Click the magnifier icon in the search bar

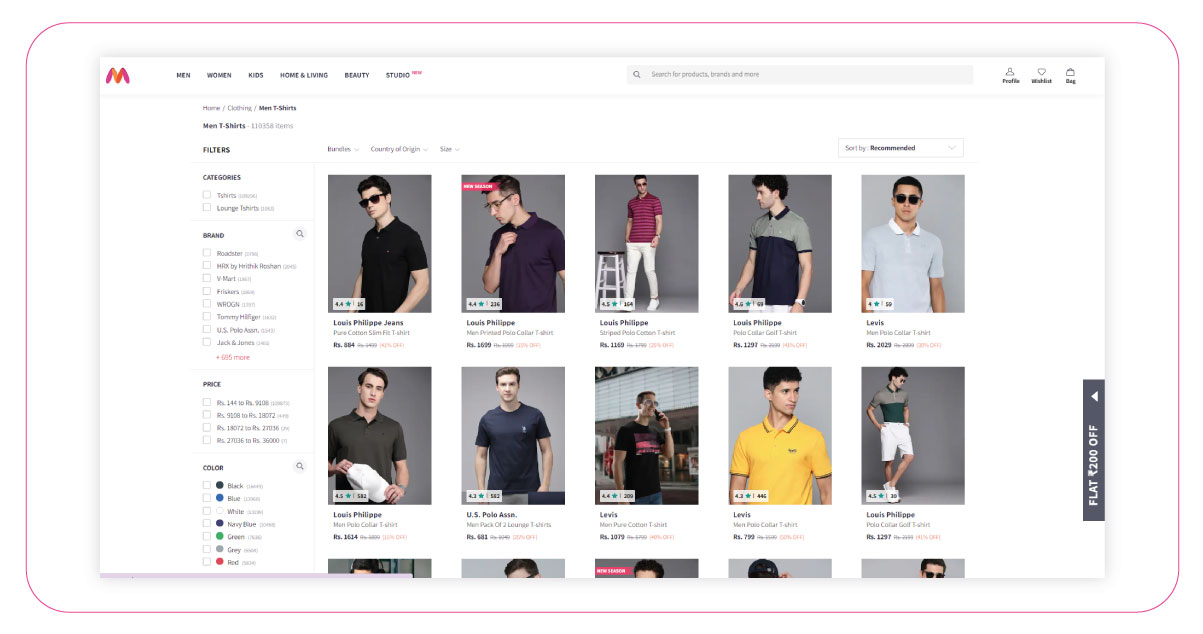[637, 74]
